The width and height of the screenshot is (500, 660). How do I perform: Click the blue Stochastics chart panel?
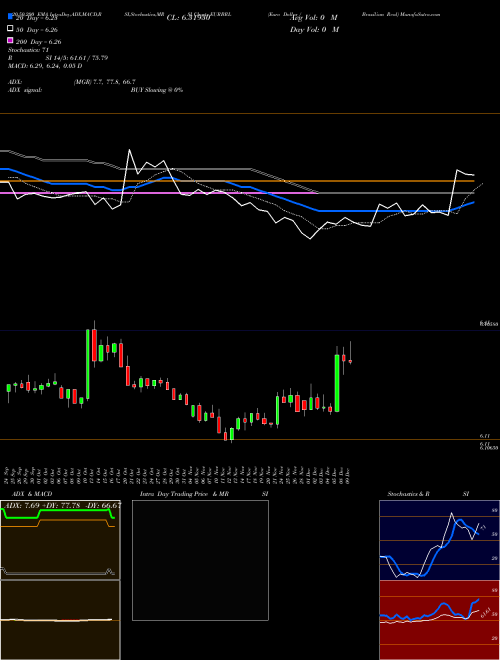tap(439, 540)
